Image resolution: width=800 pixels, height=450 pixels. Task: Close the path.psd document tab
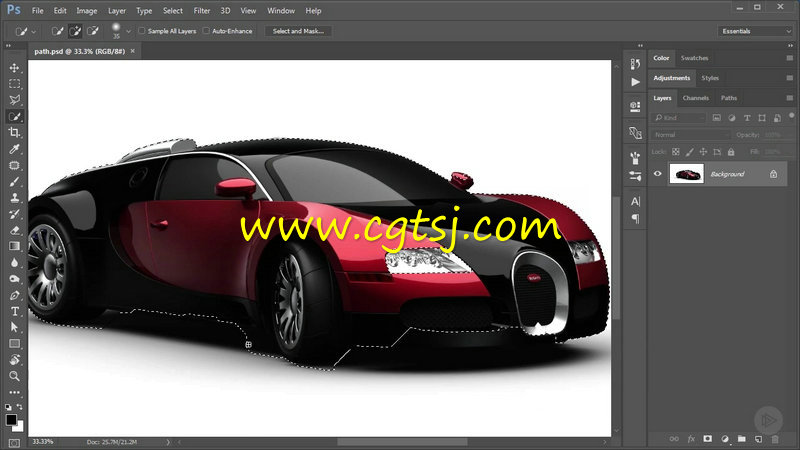pos(133,51)
